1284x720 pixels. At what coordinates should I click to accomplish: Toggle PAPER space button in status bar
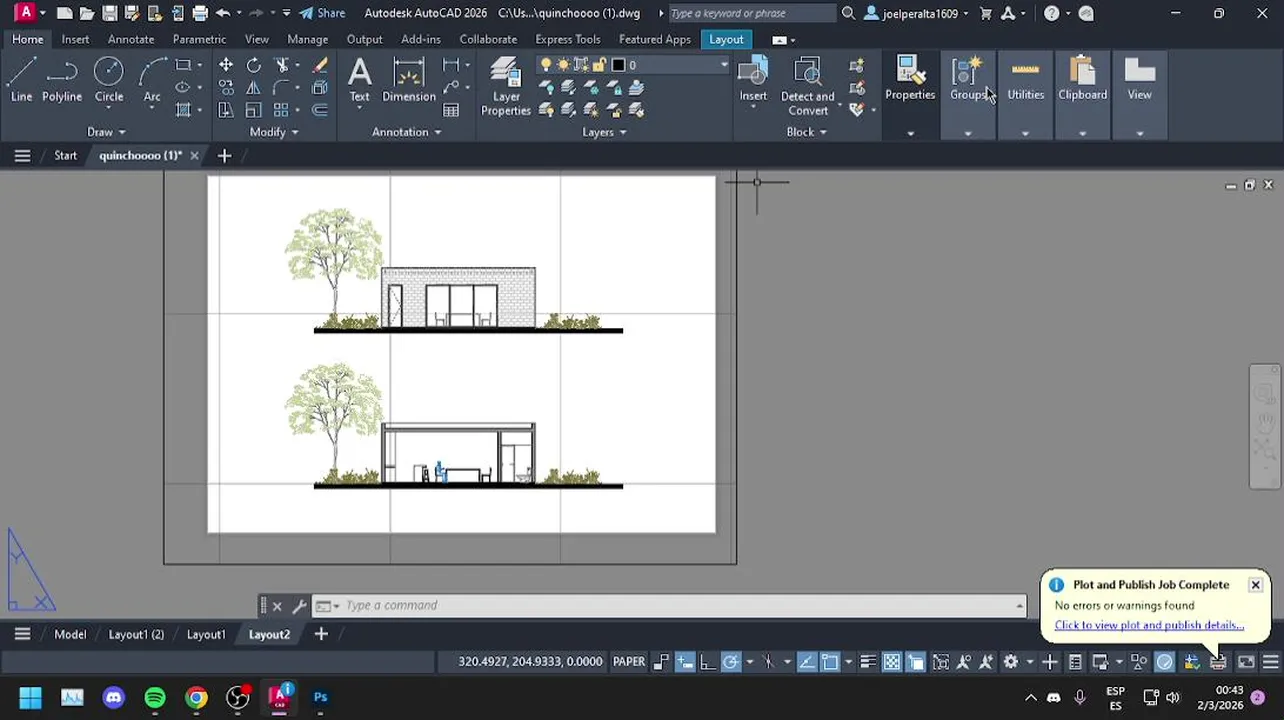tap(629, 661)
